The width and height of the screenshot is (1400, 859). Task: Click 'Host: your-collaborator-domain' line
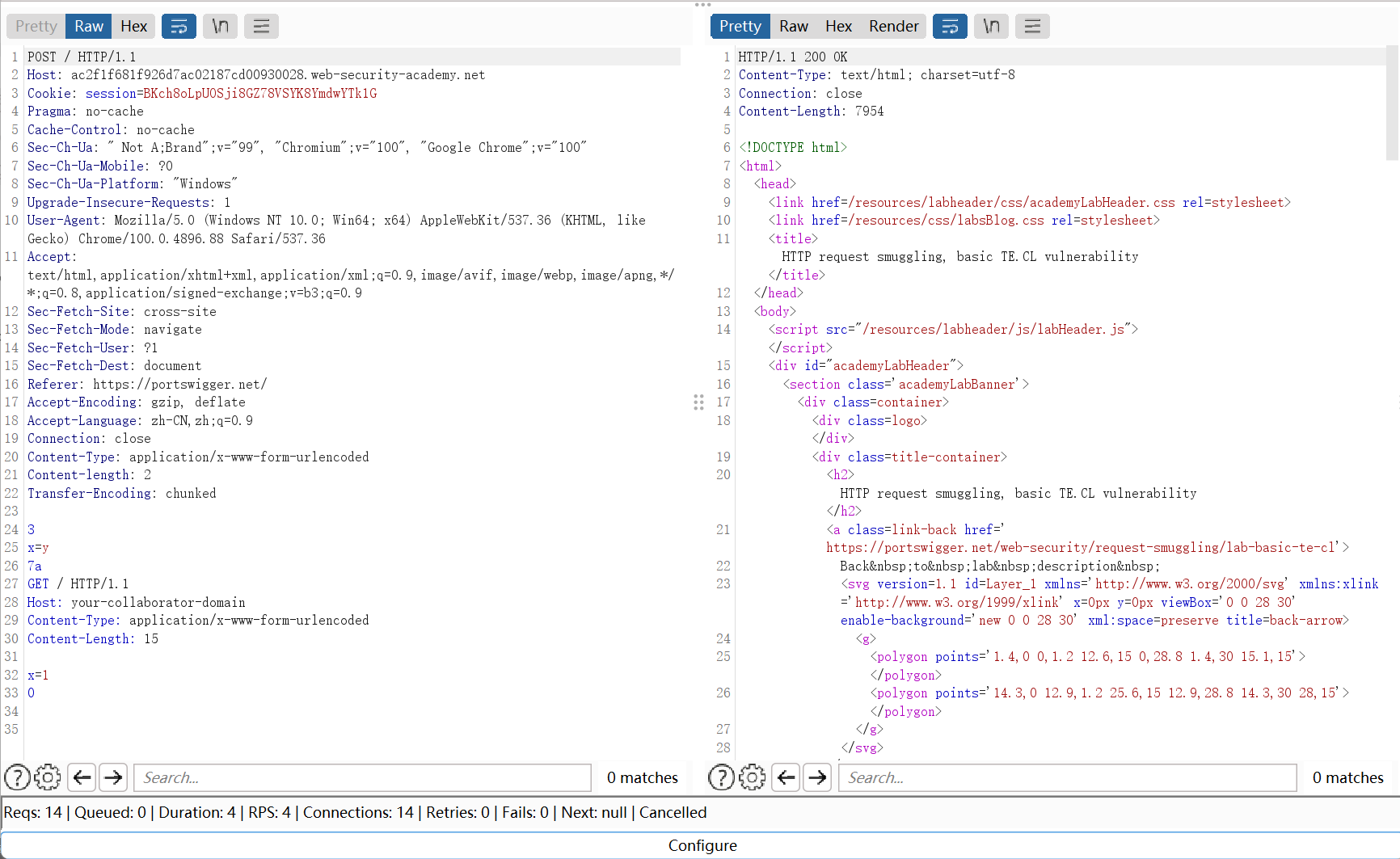(136, 602)
